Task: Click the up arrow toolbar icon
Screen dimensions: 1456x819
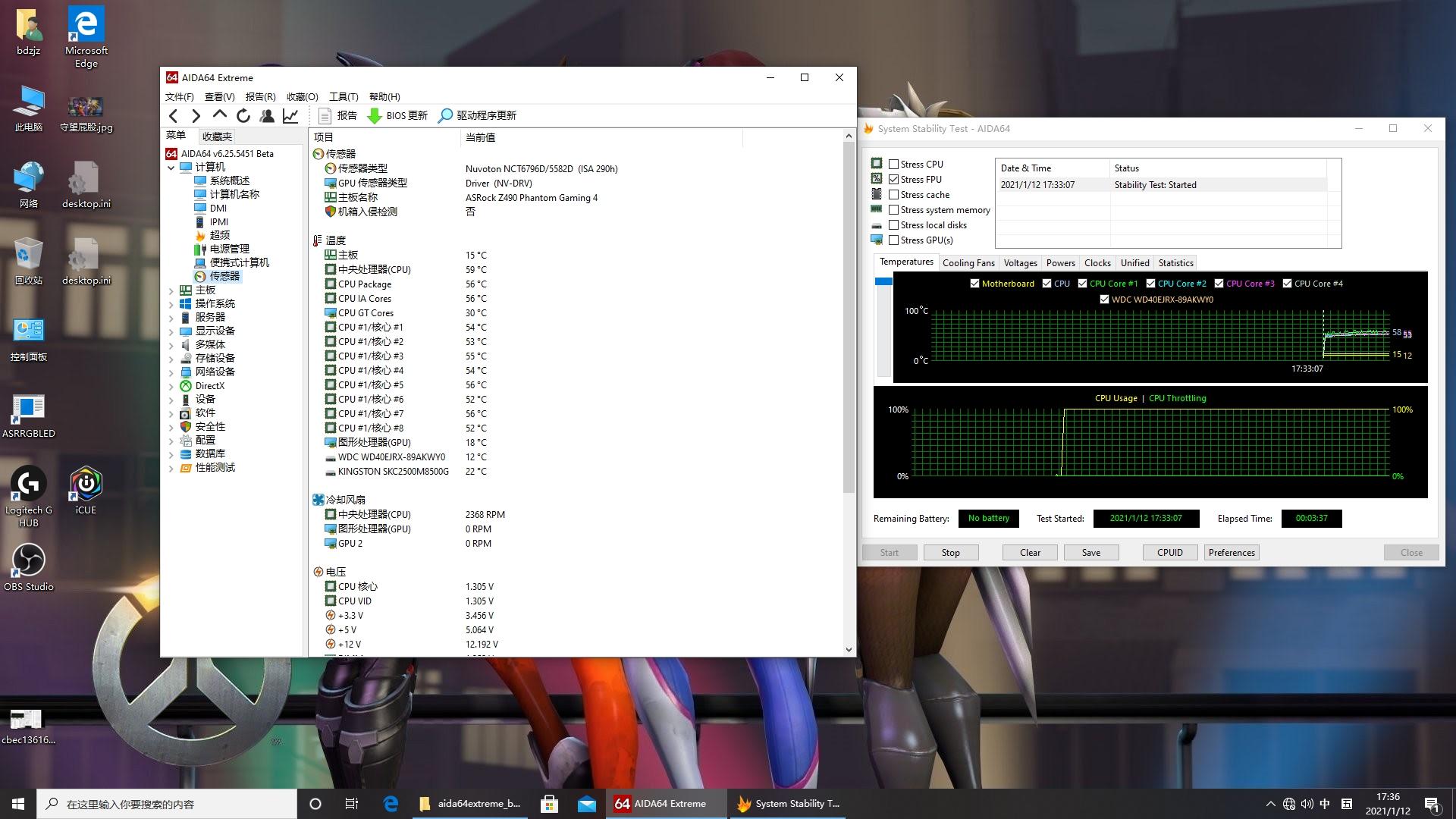Action: [220, 115]
